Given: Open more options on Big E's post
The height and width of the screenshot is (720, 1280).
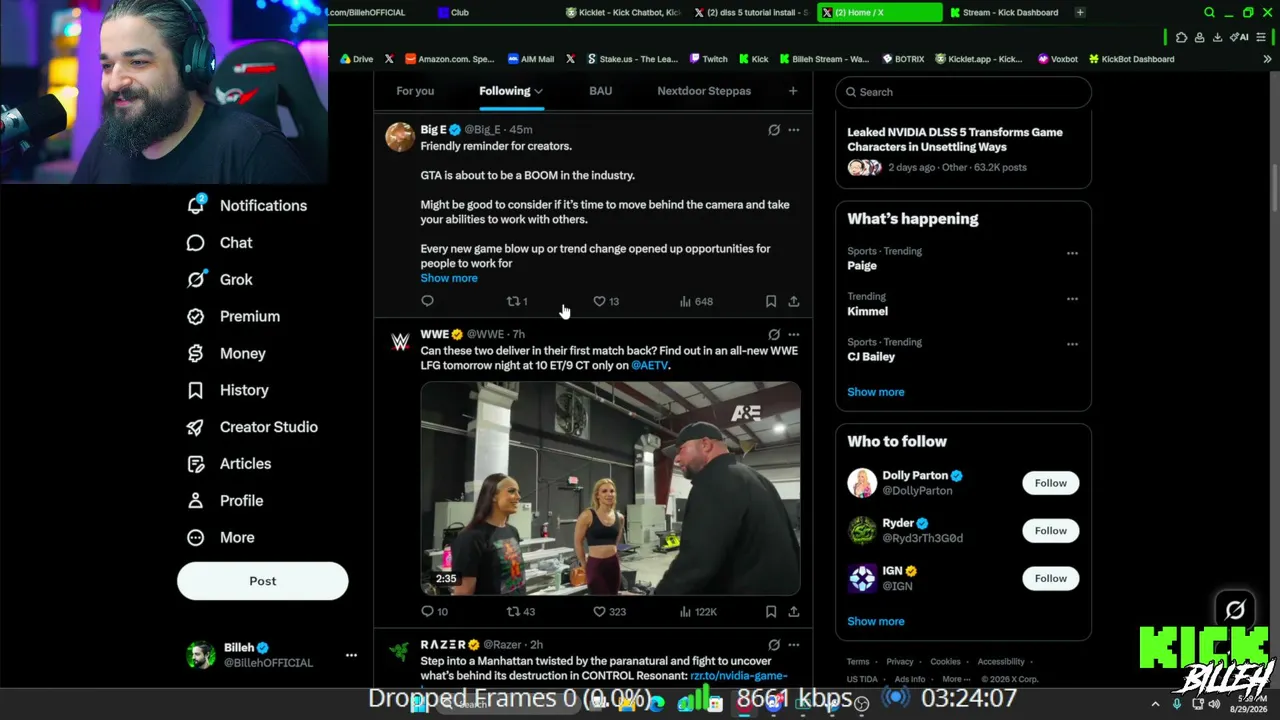Looking at the screenshot, I should point(794,130).
